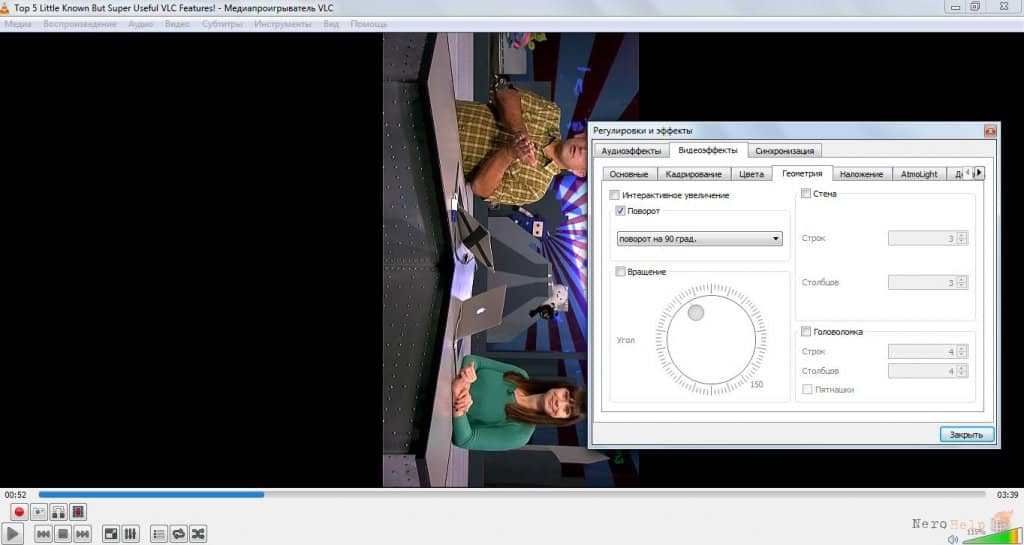Click the frame-by-frame button
1024x545 pixels.
click(78, 512)
